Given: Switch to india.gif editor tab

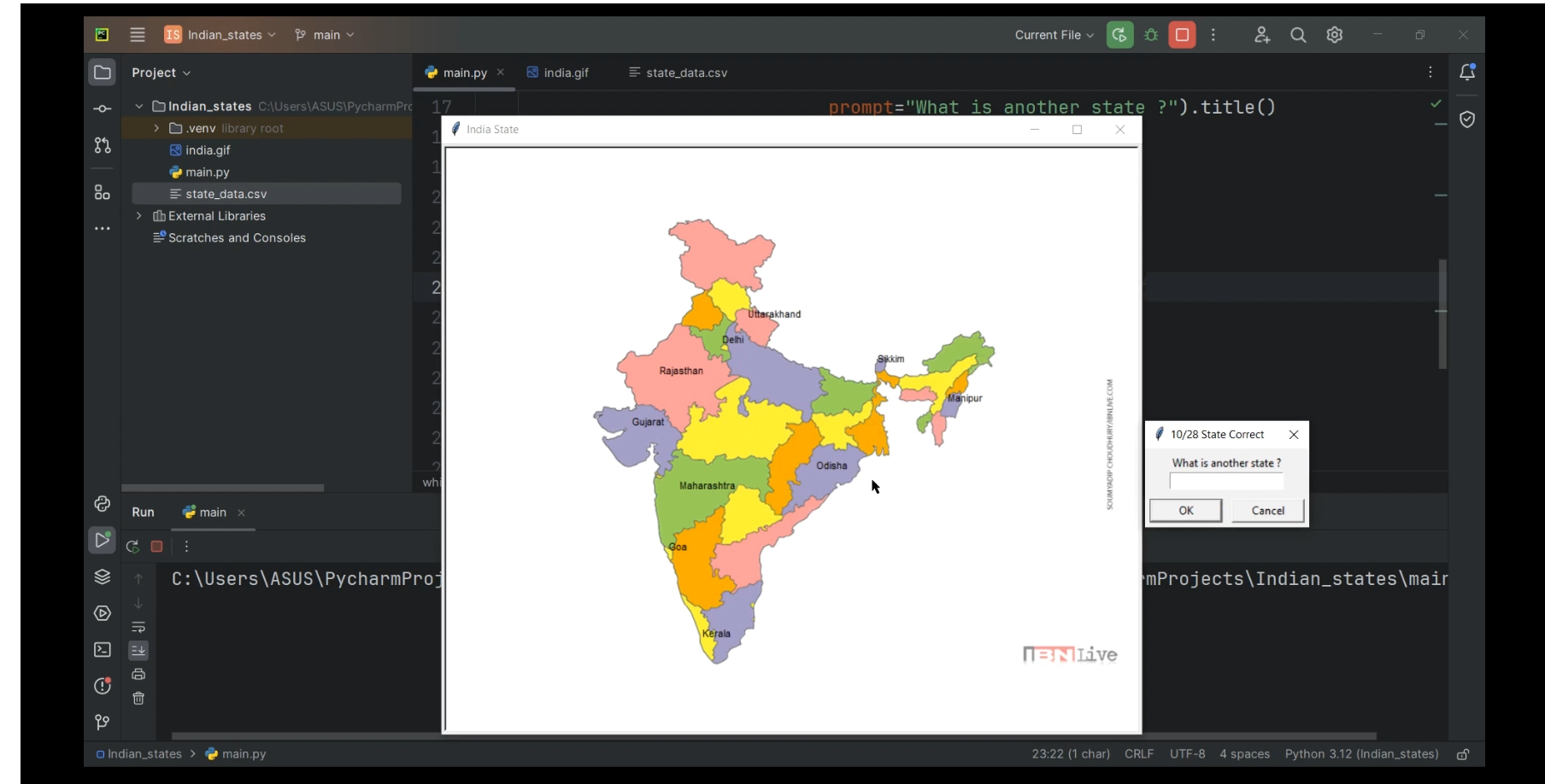Looking at the screenshot, I should 558,73.
